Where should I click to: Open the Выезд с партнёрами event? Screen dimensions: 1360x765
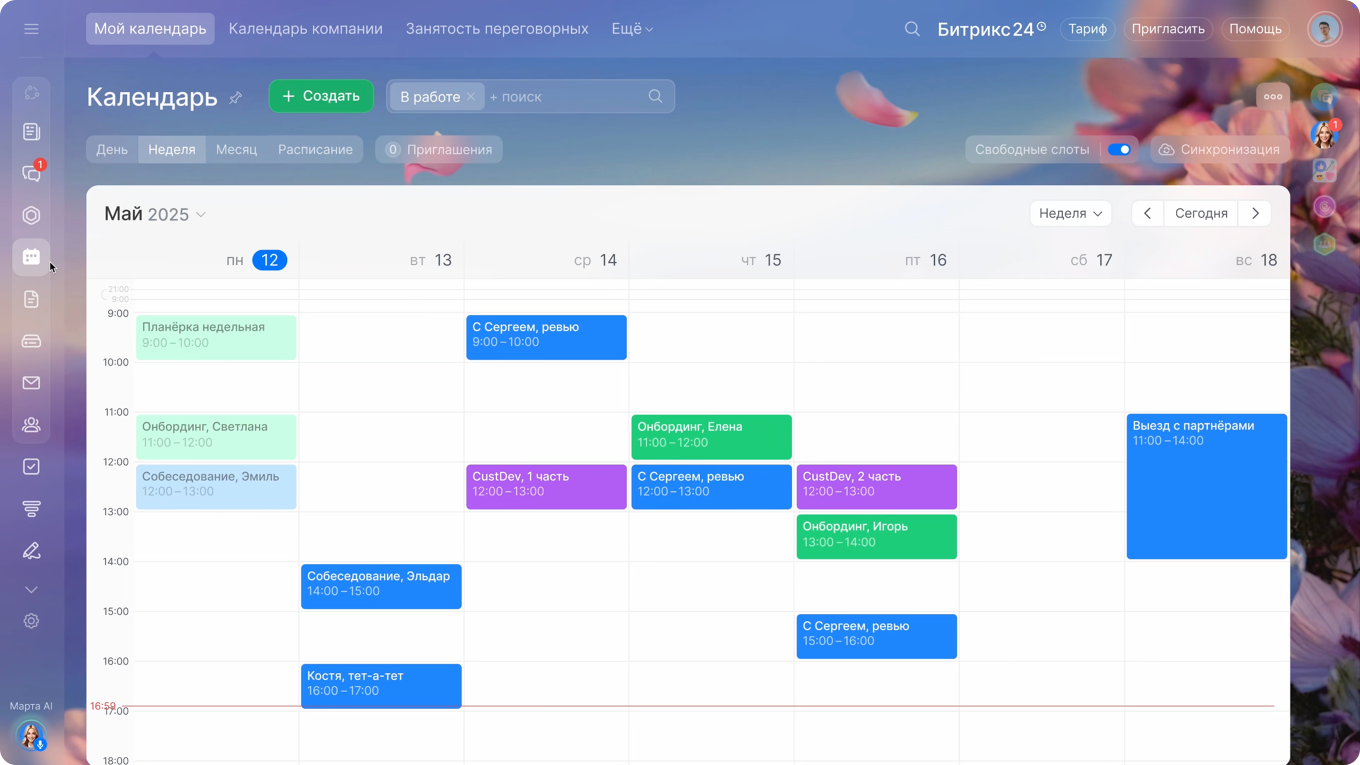click(x=1206, y=486)
